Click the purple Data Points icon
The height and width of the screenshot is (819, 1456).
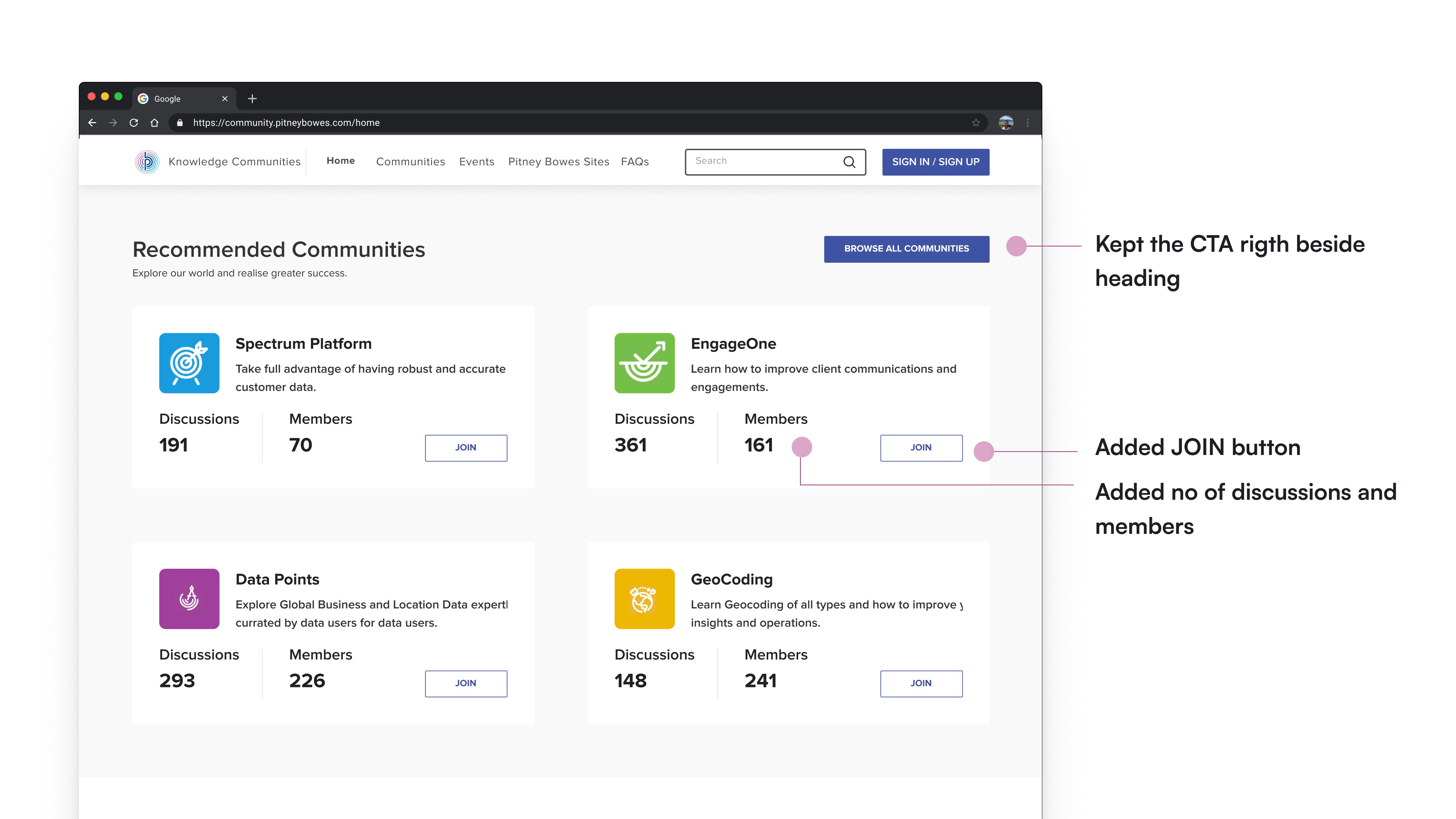tap(189, 599)
